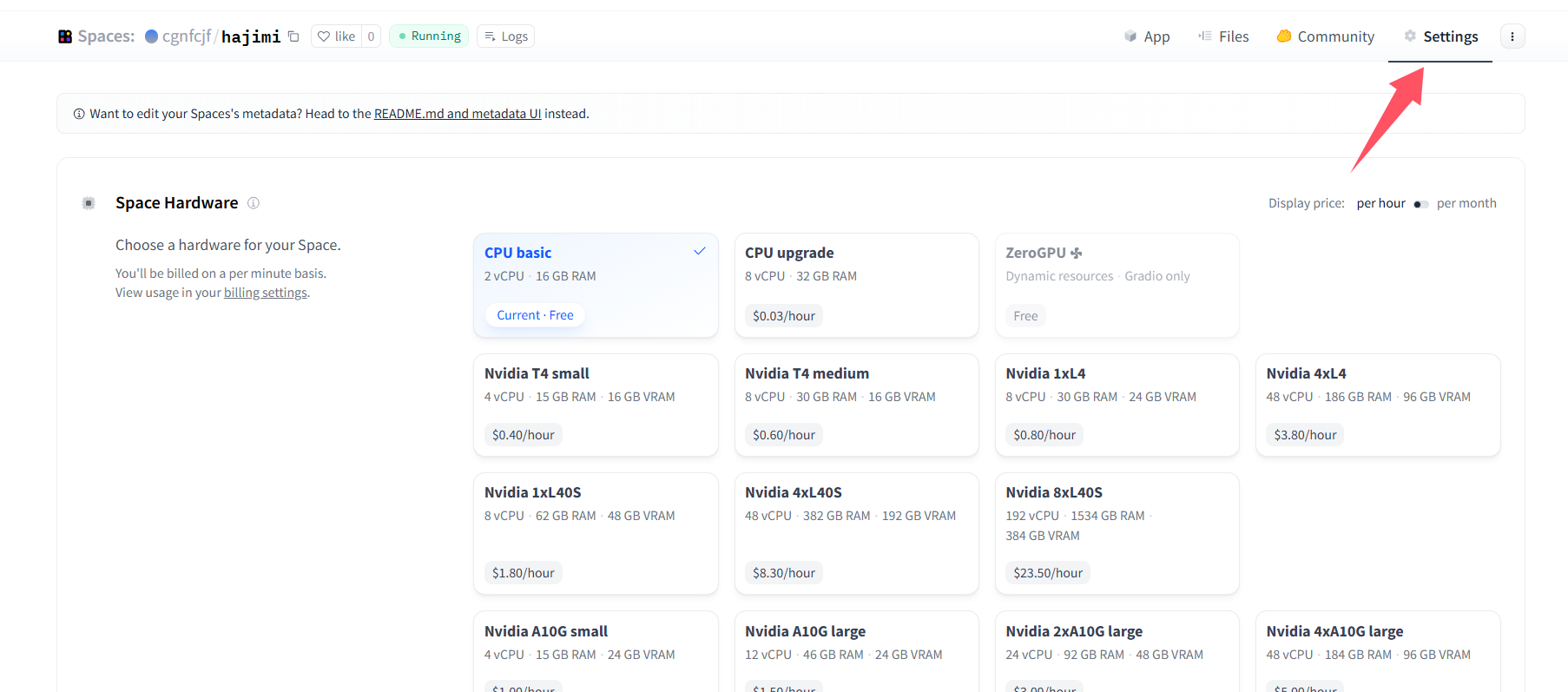
Task: Click the $8.30/hour price badge
Action: pyautogui.click(x=784, y=573)
